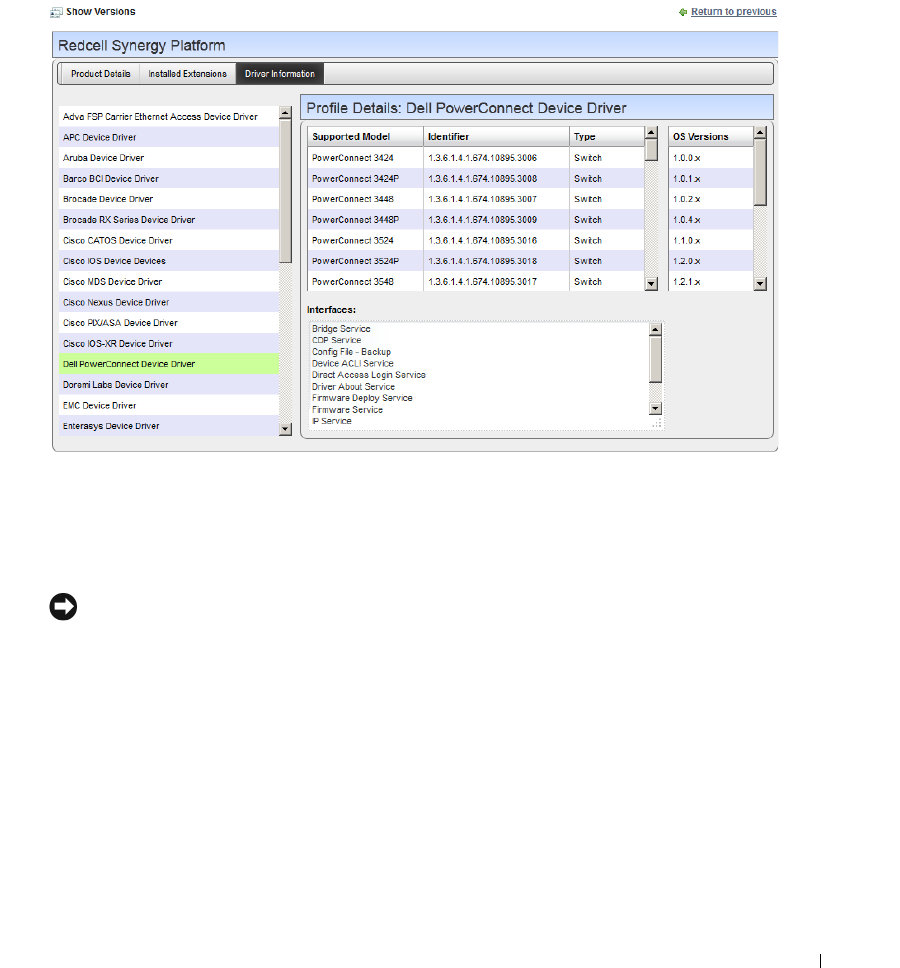Select OS version 1.0.4.x

coord(711,220)
